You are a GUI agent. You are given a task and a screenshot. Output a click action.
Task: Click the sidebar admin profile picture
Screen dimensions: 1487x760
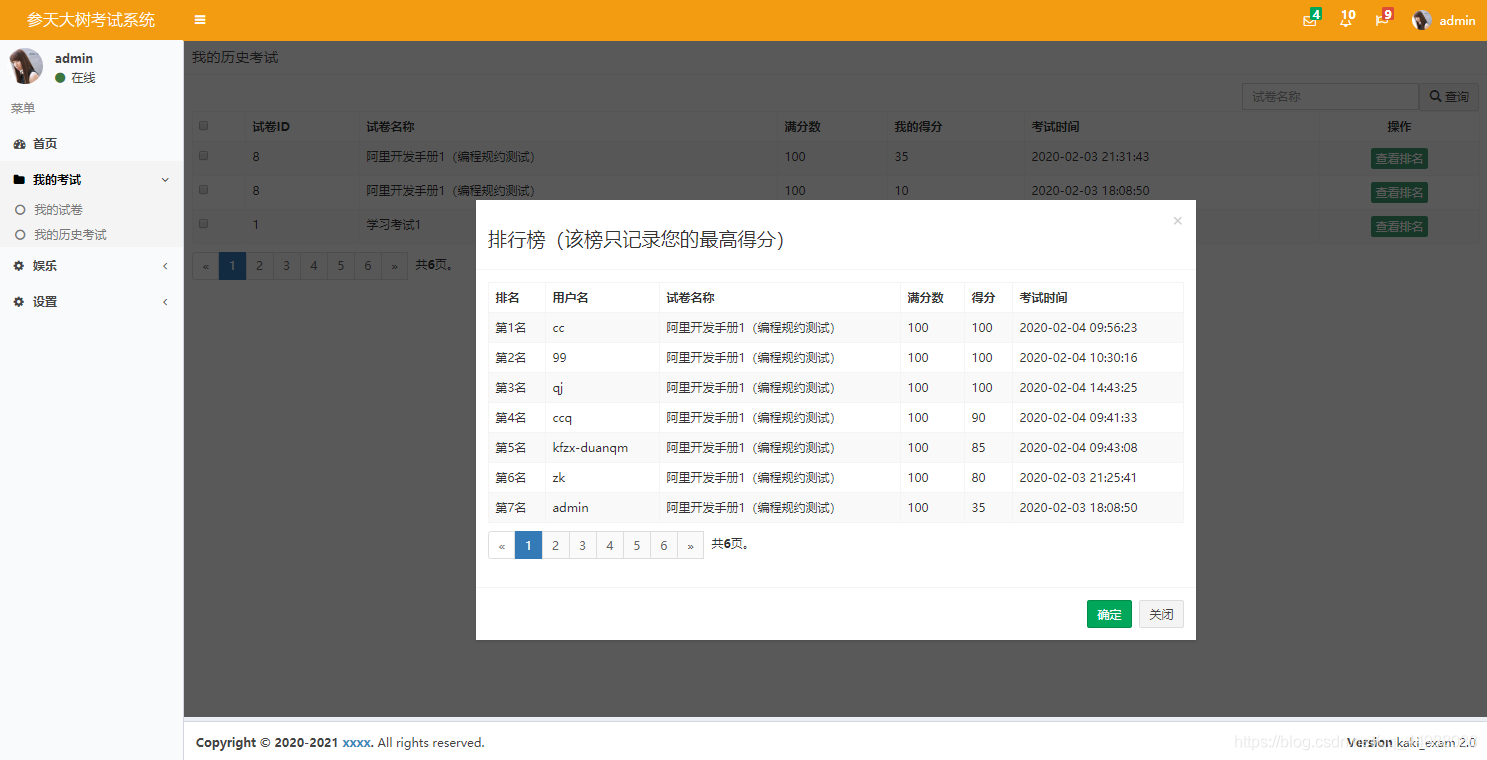[x=26, y=66]
